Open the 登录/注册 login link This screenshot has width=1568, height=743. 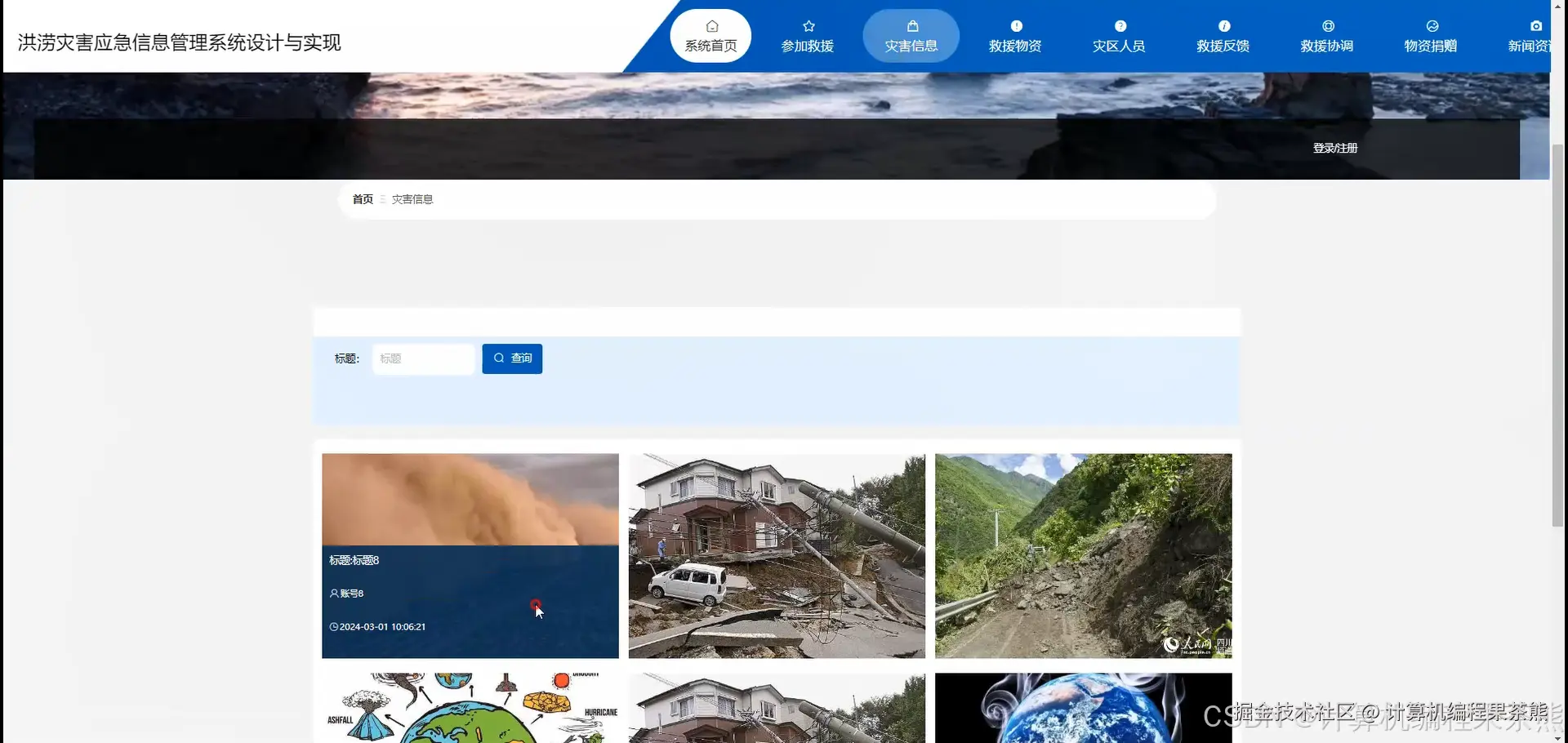[1335, 148]
